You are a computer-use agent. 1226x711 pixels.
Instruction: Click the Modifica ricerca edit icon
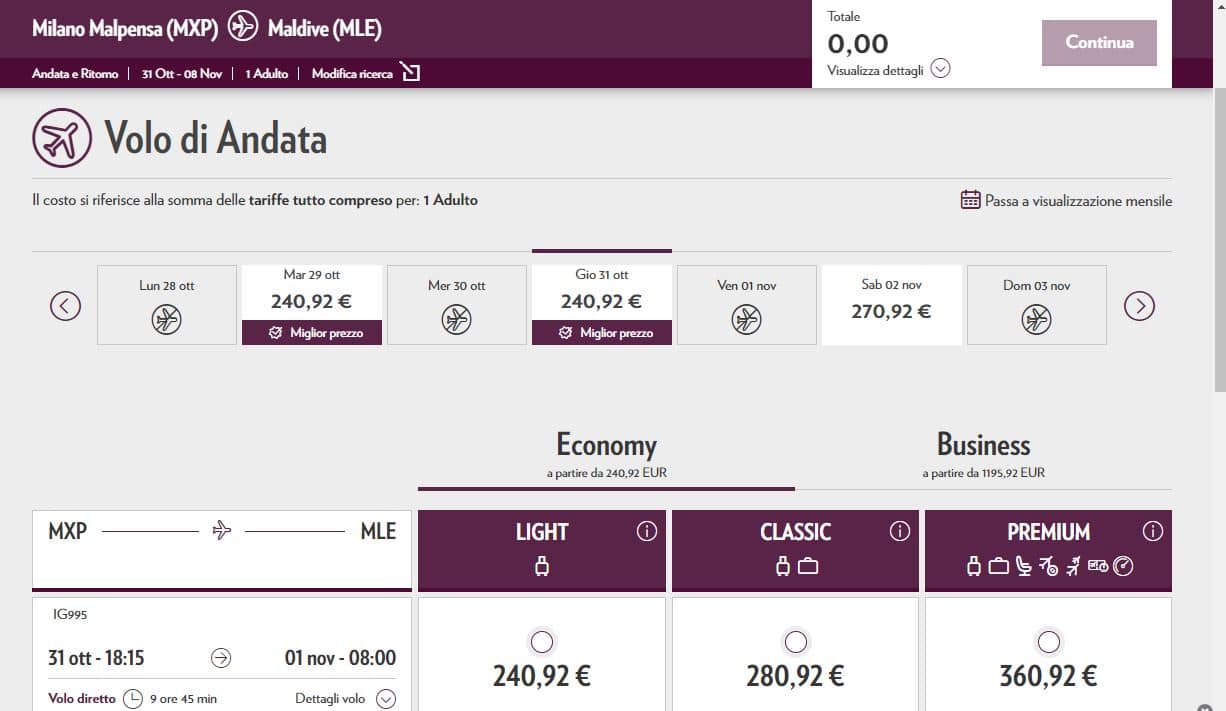point(410,73)
